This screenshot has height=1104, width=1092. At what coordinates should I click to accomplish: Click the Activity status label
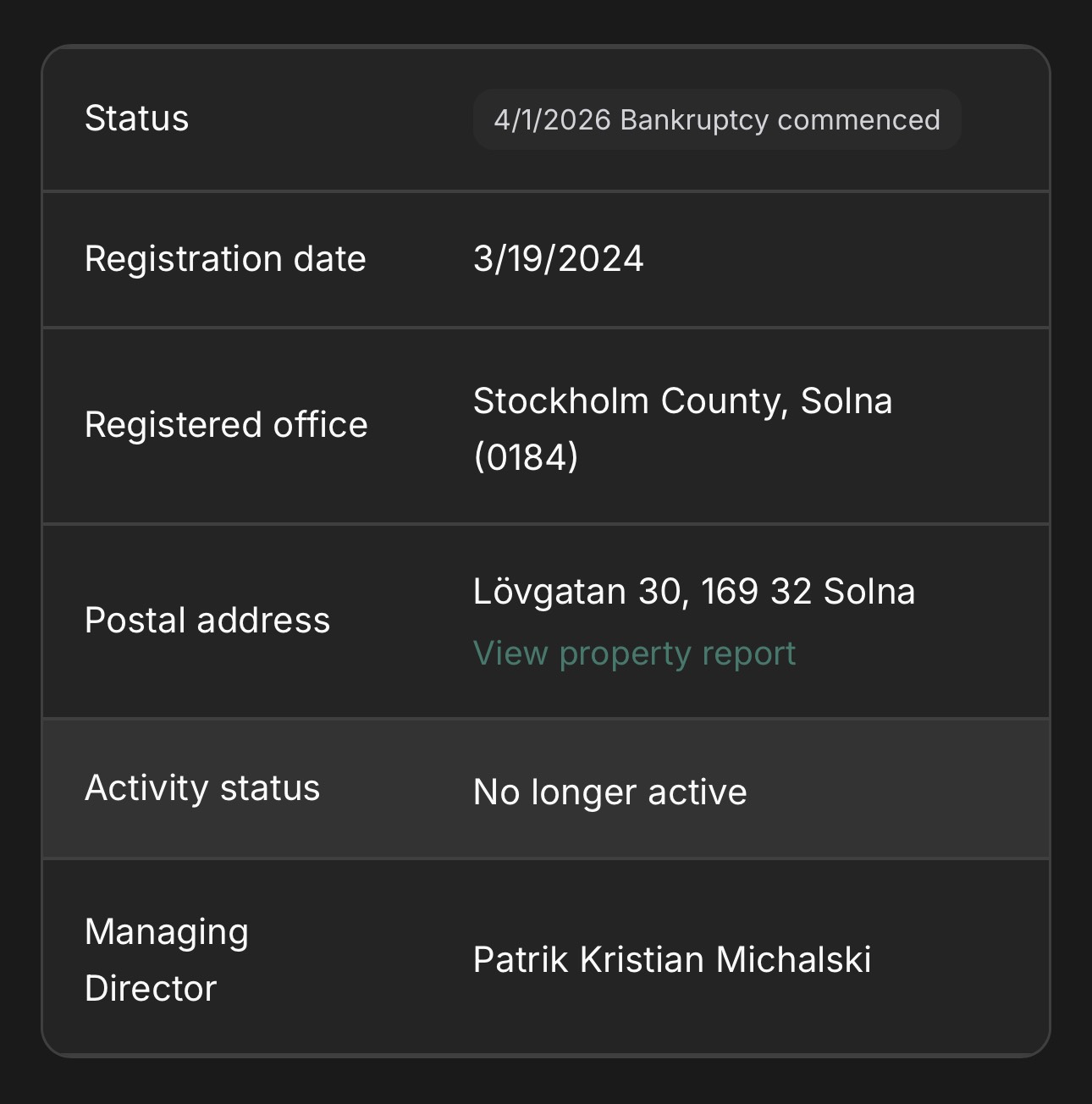[x=202, y=788]
